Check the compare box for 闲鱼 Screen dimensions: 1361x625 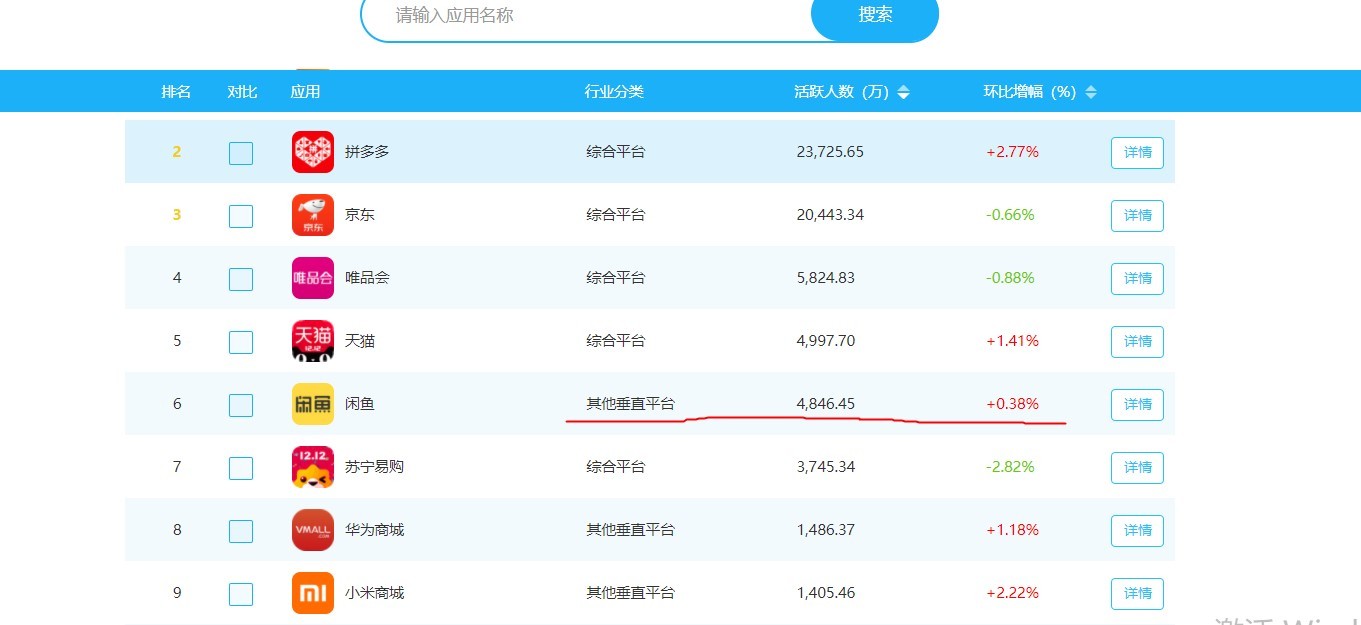coord(241,405)
